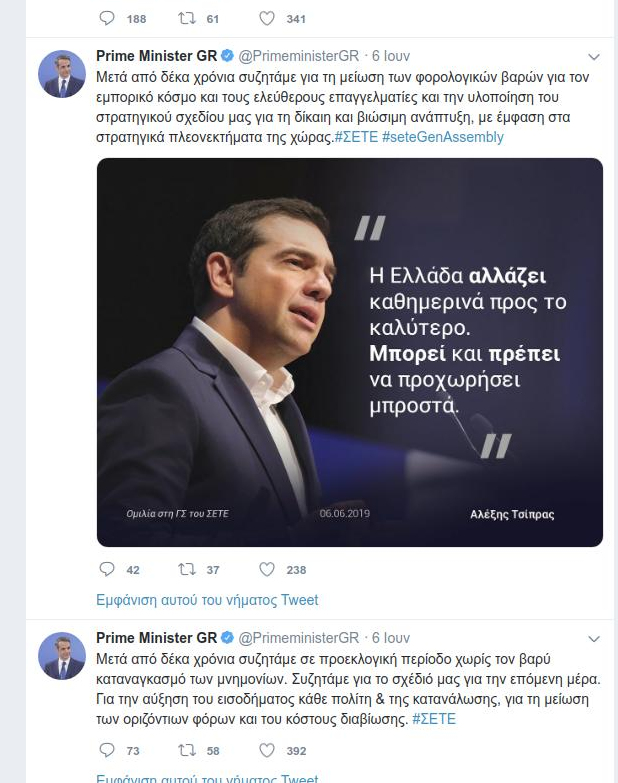
Task: Open the #ΣΕΤΕ hashtag in the last tweet
Action: (434, 719)
